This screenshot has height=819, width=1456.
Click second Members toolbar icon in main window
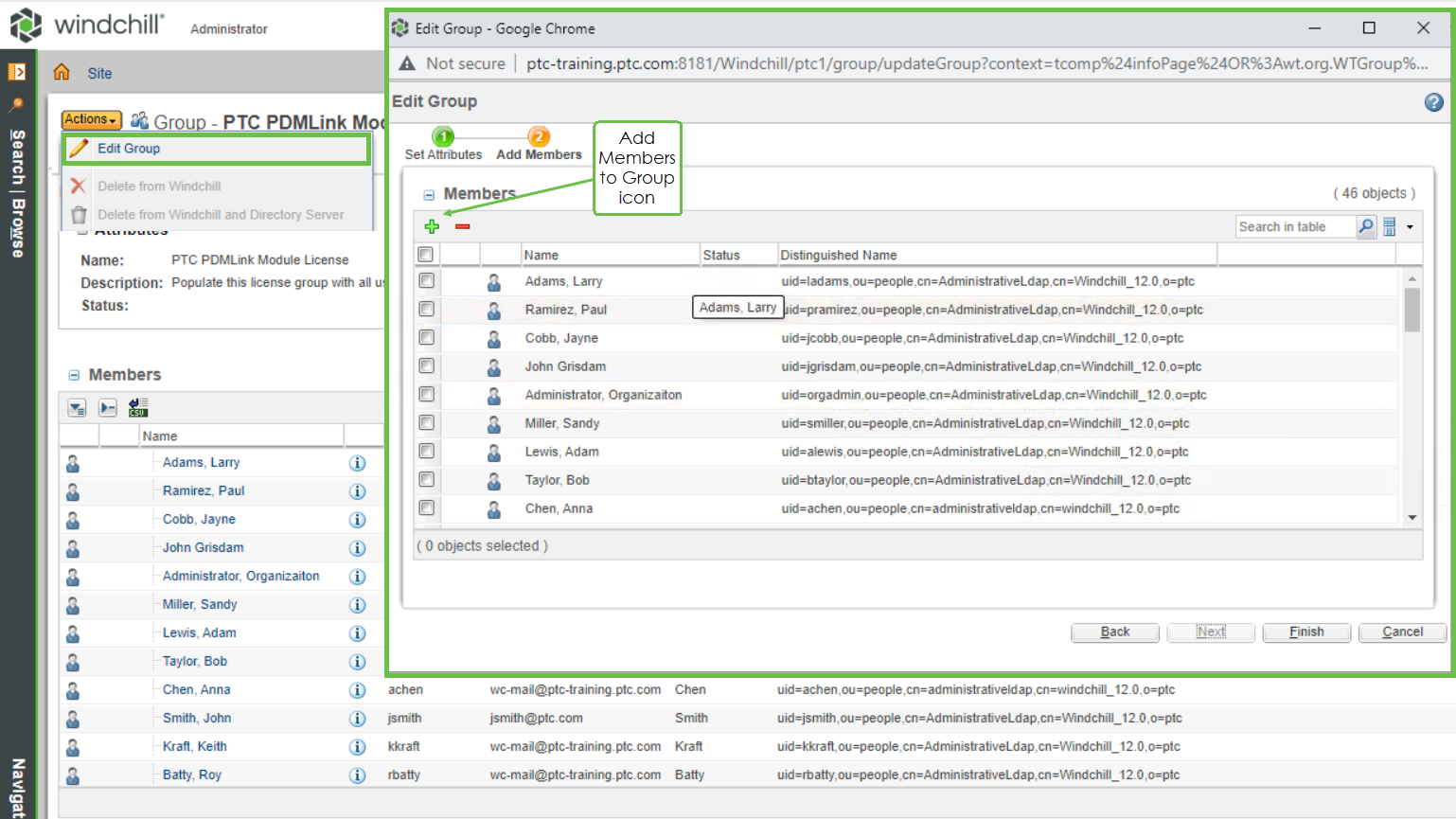[x=108, y=408]
